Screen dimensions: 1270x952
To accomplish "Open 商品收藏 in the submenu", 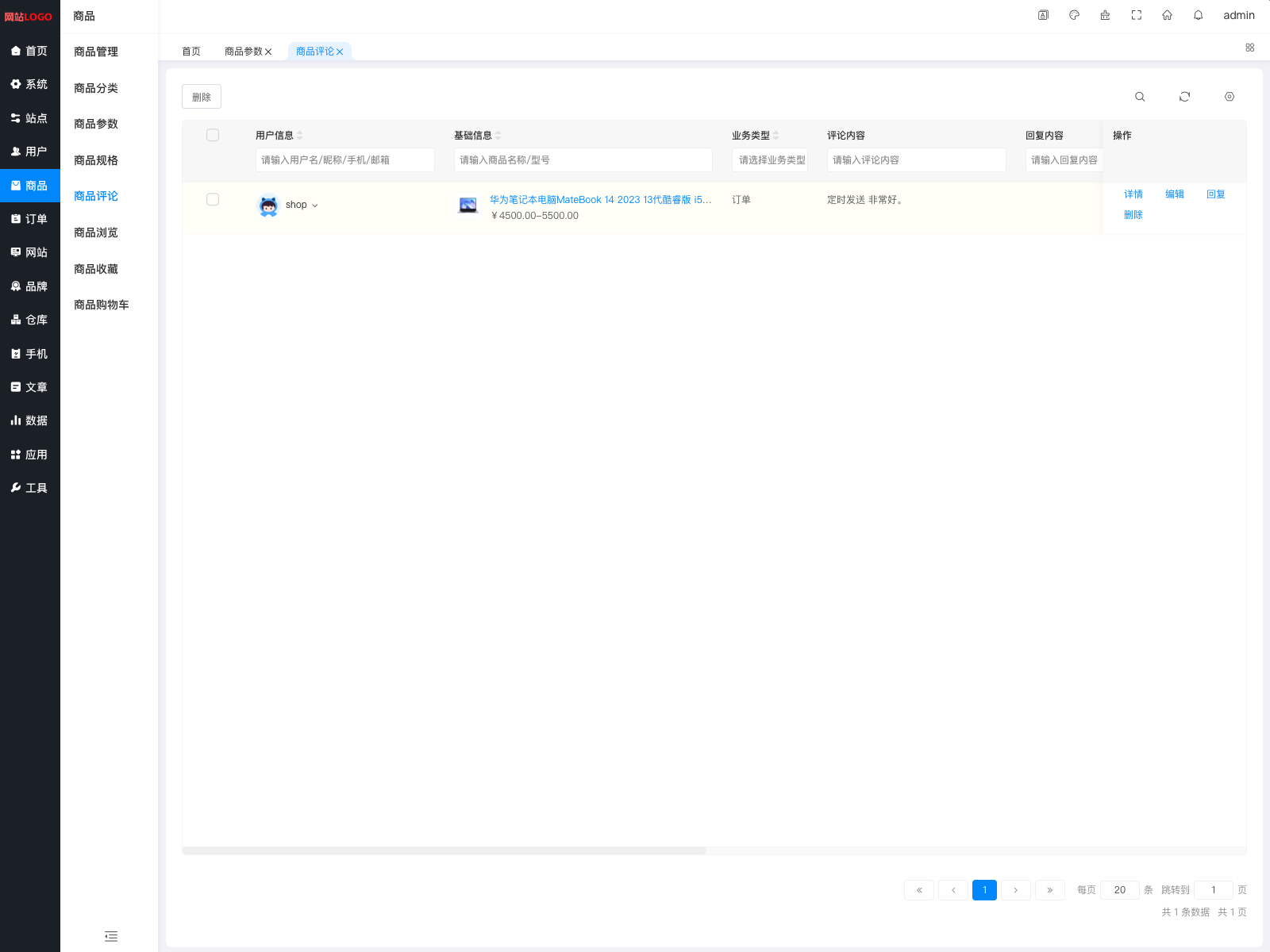I will tap(96, 269).
